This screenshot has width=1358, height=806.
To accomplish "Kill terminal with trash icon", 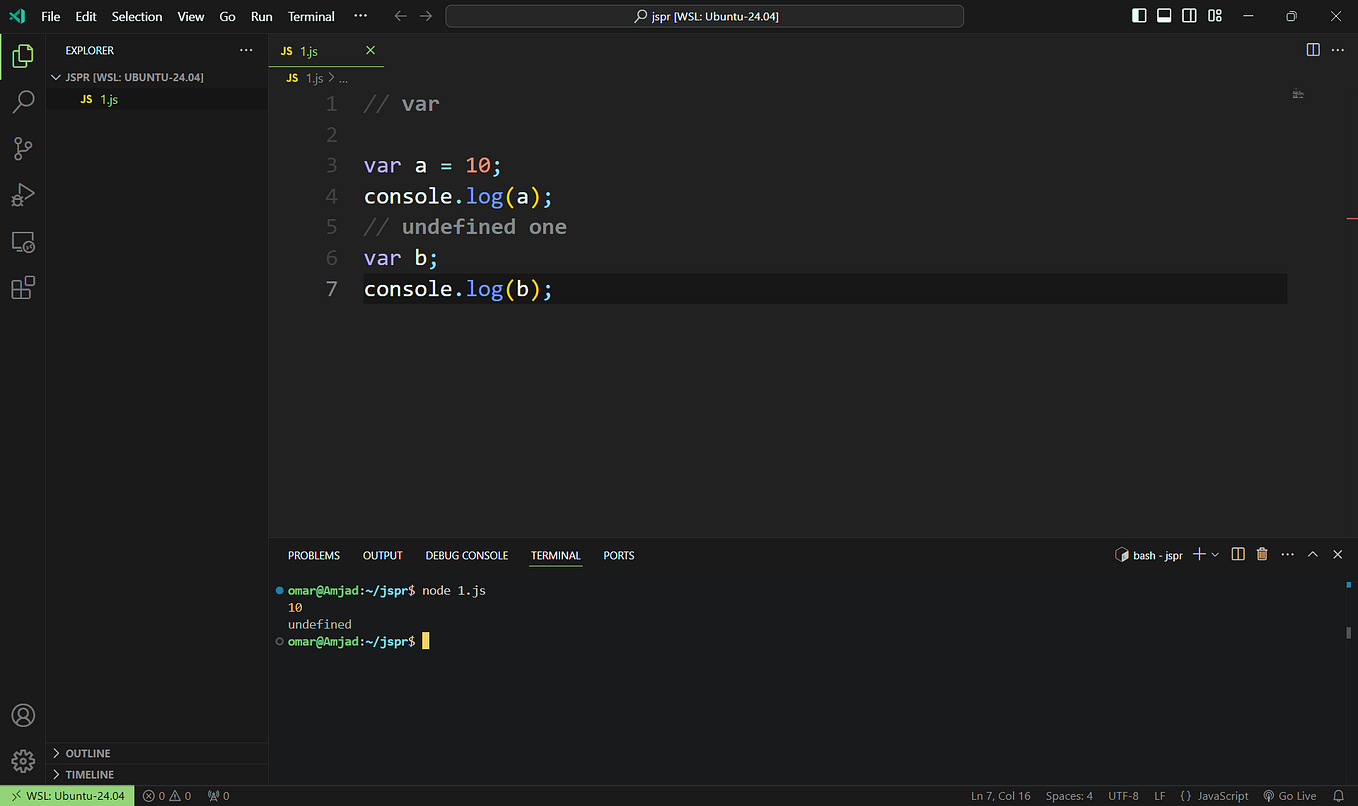I will (x=1262, y=554).
